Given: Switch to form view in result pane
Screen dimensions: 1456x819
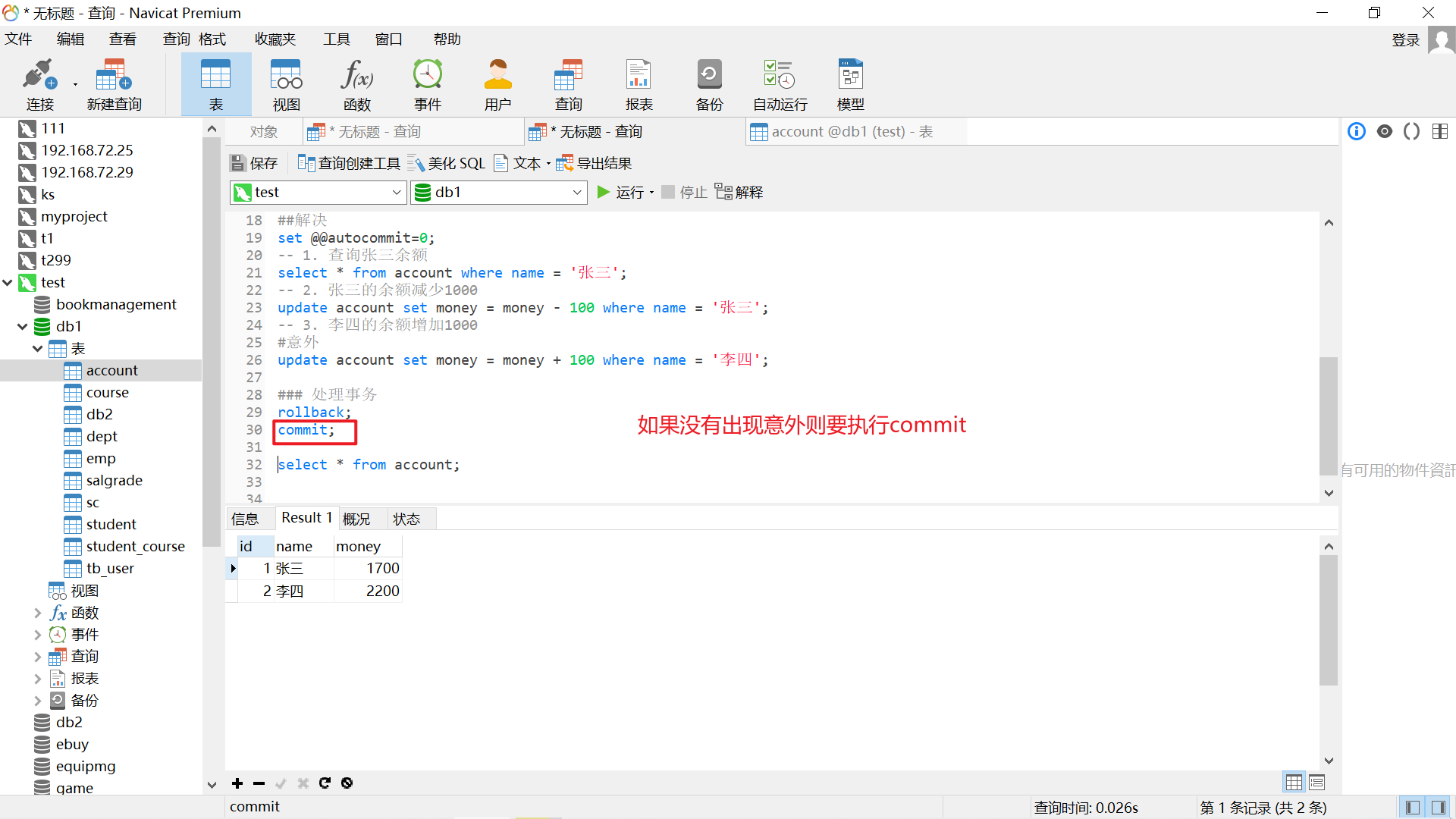Looking at the screenshot, I should pos(1316,783).
